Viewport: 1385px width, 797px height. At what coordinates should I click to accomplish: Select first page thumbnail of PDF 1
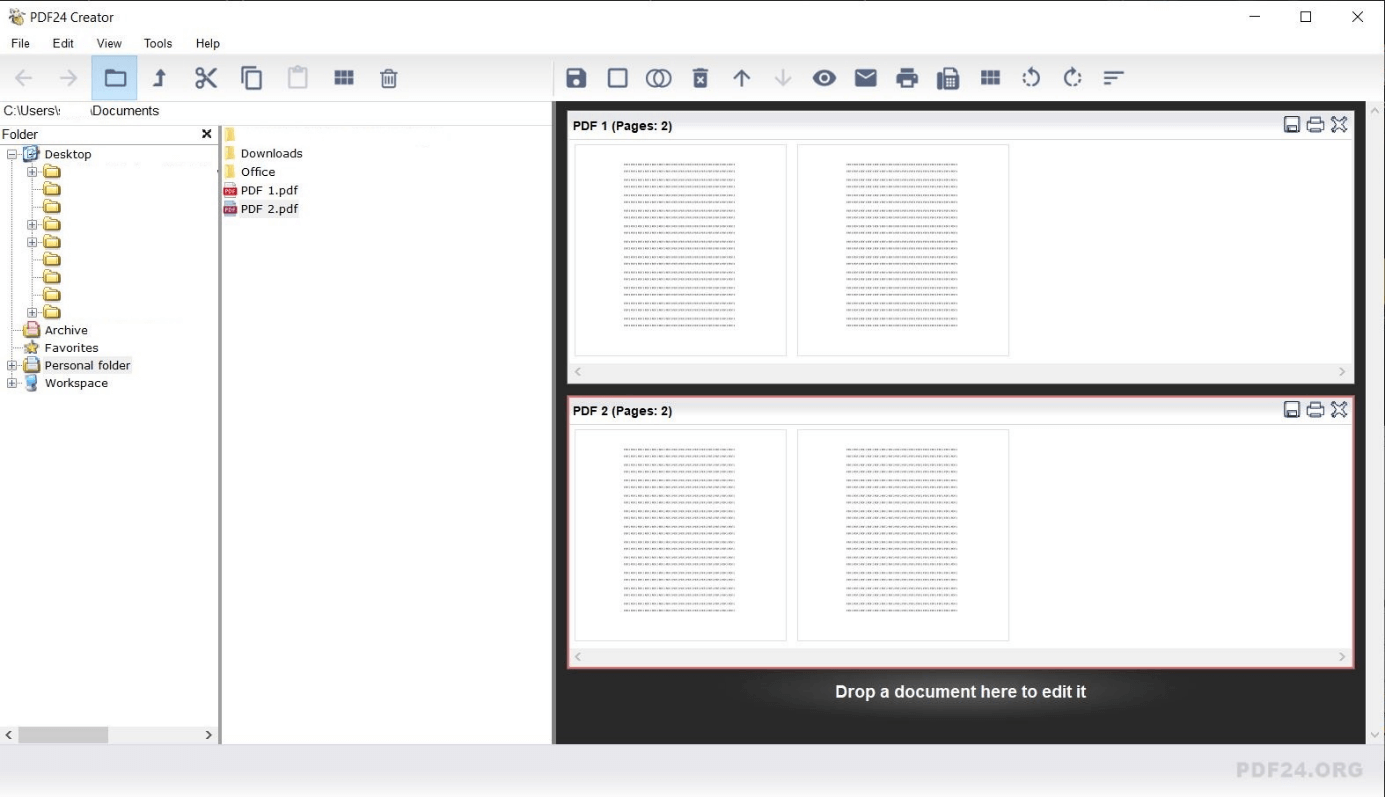[x=680, y=250]
